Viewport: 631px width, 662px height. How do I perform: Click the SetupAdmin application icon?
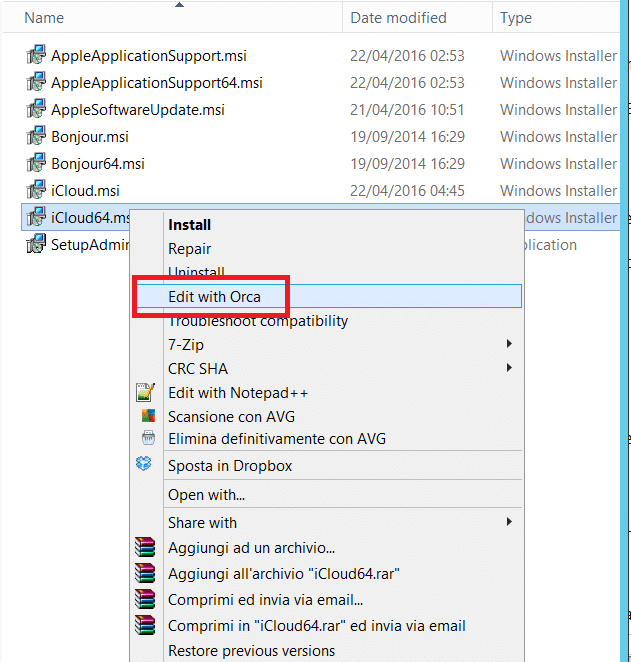click(x=36, y=245)
